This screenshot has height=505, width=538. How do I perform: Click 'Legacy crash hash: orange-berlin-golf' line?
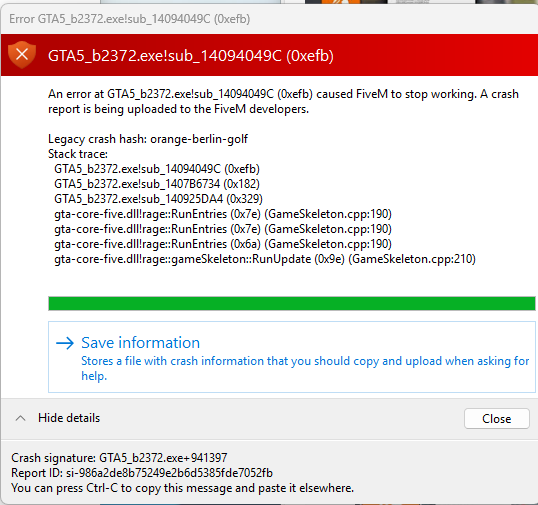point(148,139)
